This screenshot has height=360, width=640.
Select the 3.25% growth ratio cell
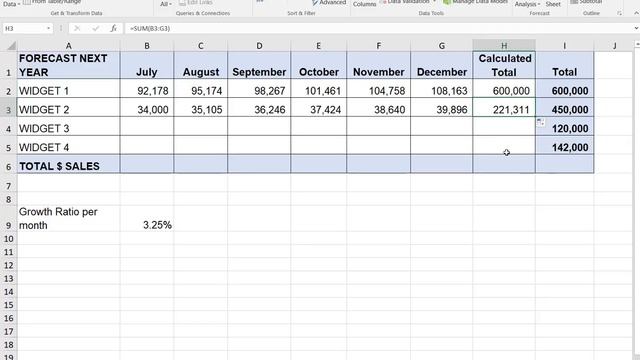pyautogui.click(x=147, y=218)
